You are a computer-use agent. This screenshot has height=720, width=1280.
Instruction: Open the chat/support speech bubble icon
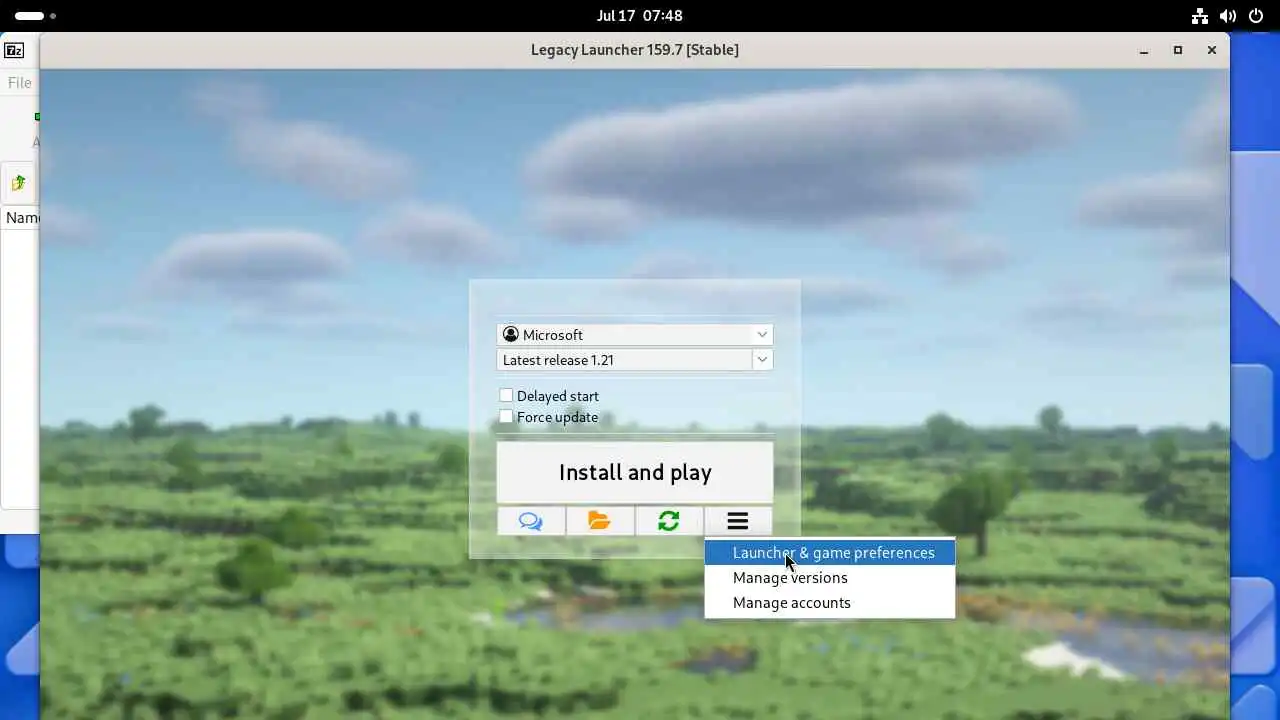[531, 521]
